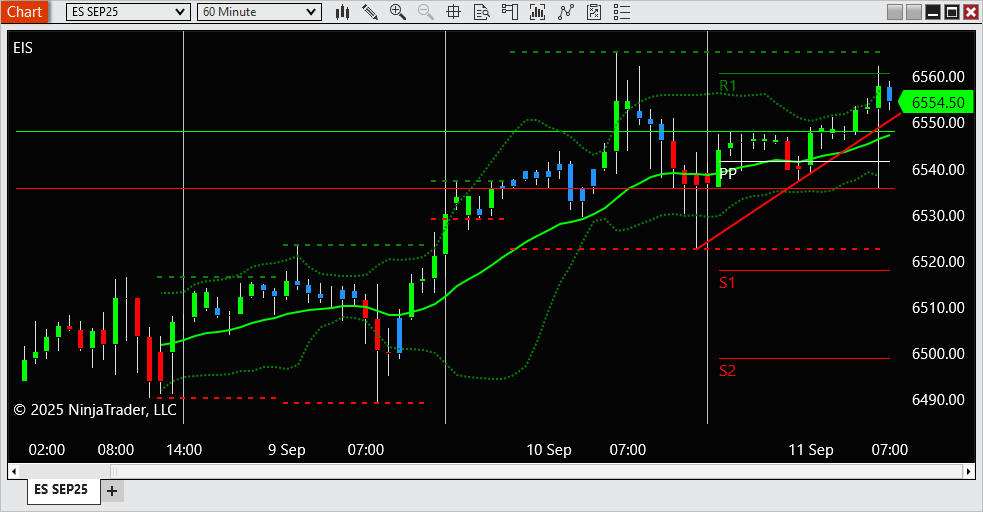Viewport: 983px width, 512px height.
Task: Click the zoom out magnifier icon
Action: tap(426, 12)
